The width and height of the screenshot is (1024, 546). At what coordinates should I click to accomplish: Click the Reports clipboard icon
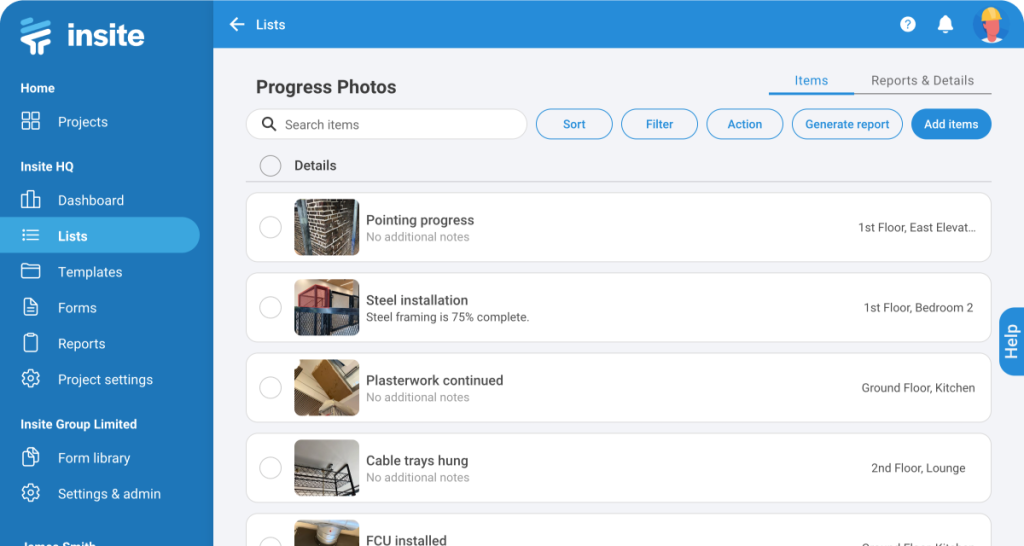coord(31,342)
